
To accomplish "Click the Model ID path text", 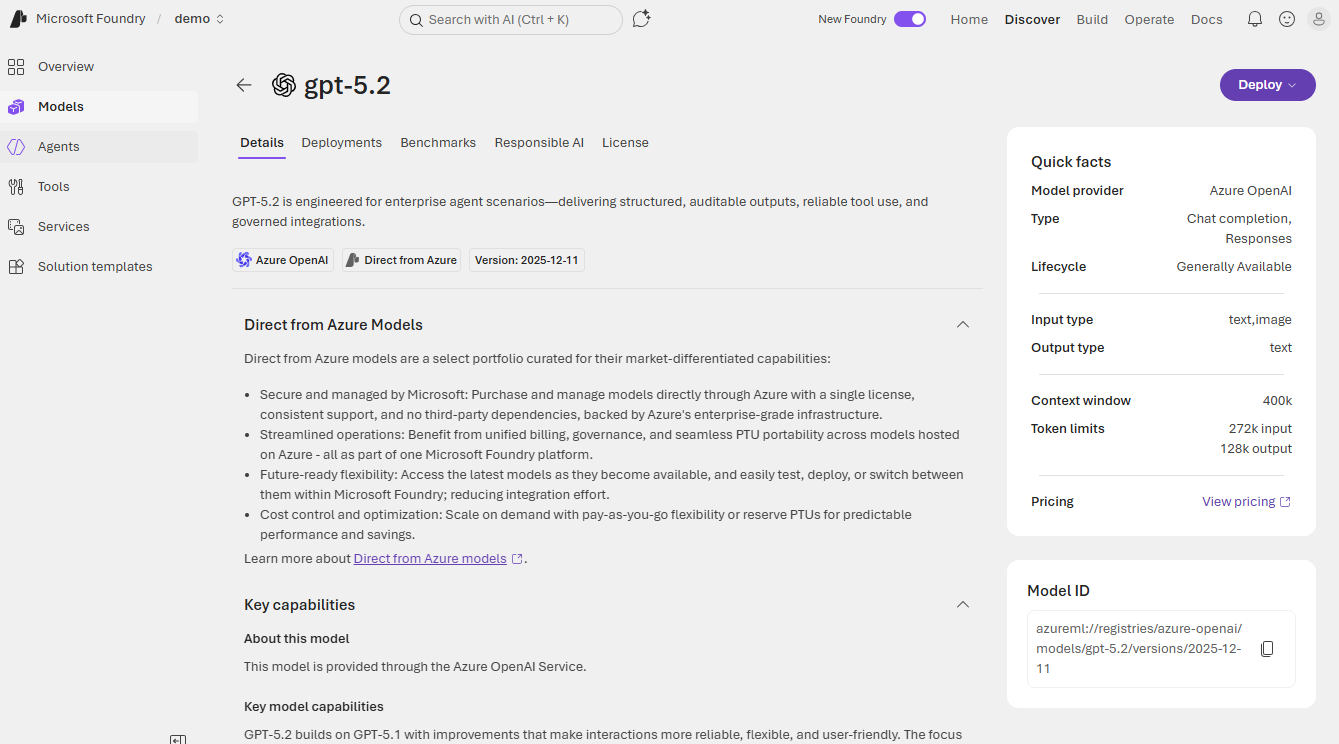I will [1139, 649].
